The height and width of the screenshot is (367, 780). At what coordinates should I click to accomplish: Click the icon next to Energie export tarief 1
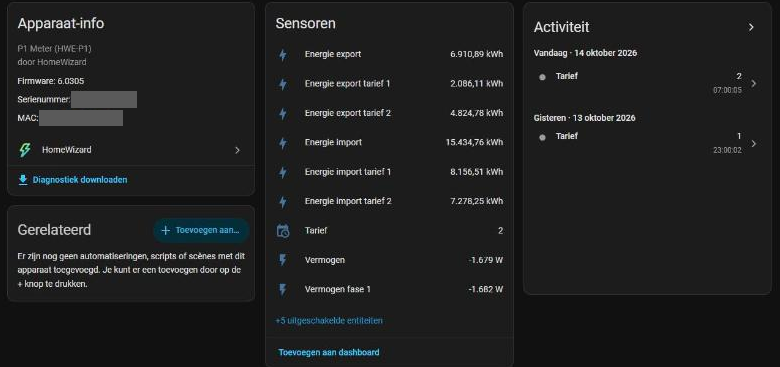[x=283, y=84]
